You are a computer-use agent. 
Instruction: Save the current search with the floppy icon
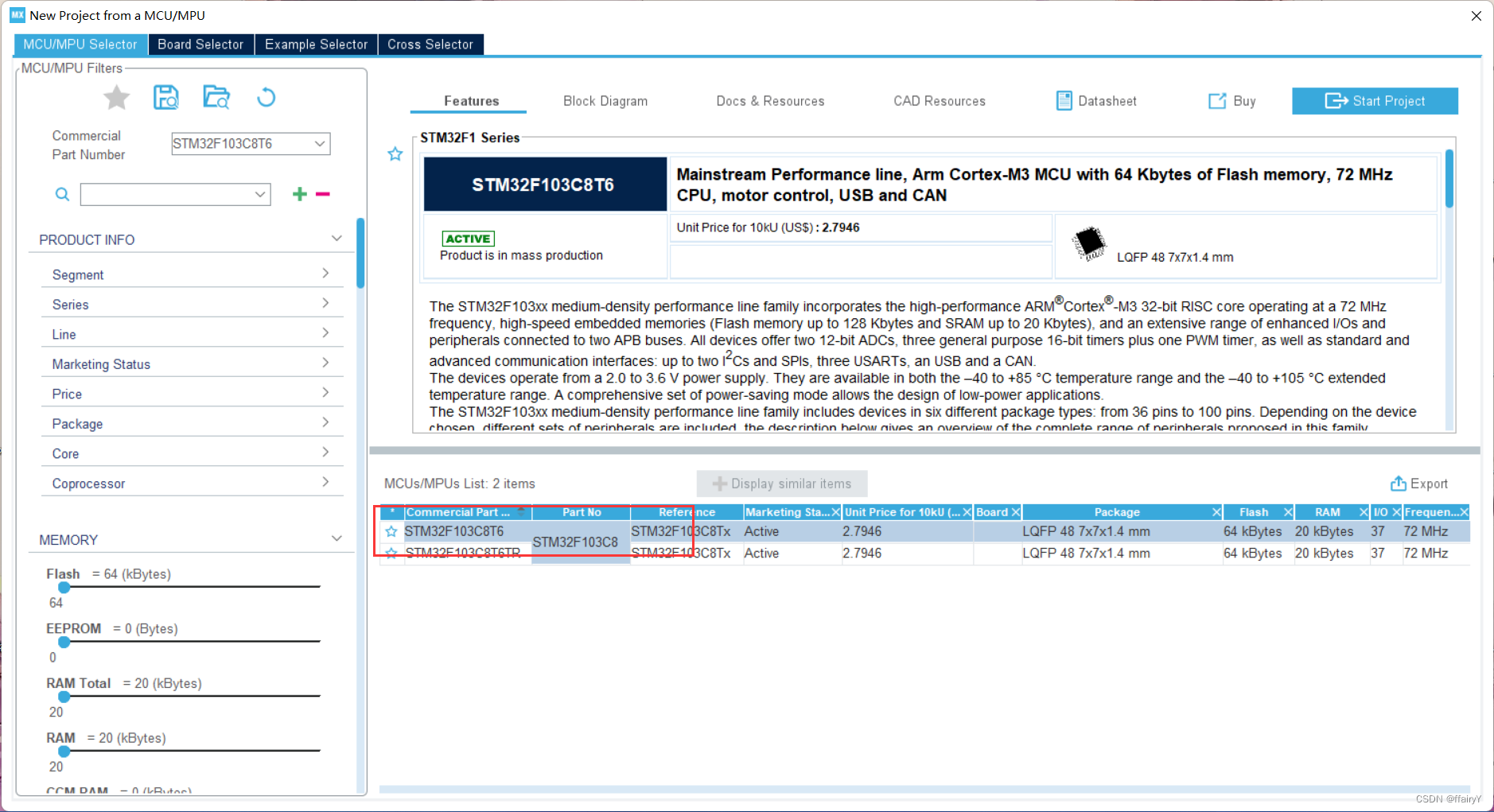pyautogui.click(x=165, y=98)
